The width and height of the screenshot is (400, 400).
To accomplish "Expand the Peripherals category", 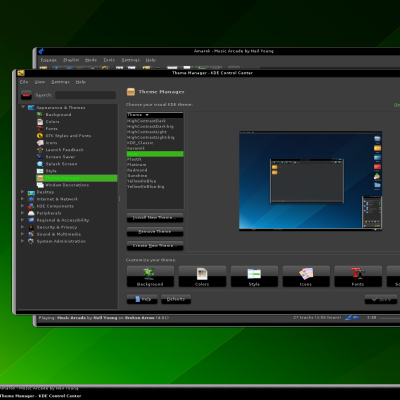I will [23, 213].
